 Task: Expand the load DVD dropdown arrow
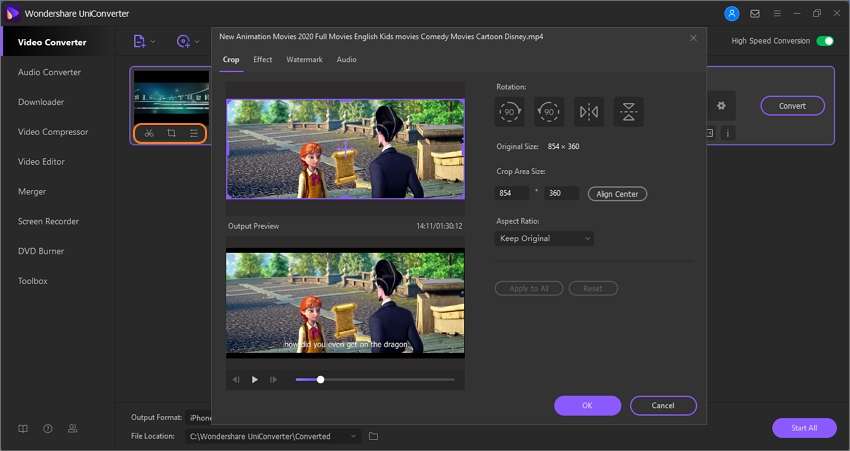[197, 42]
